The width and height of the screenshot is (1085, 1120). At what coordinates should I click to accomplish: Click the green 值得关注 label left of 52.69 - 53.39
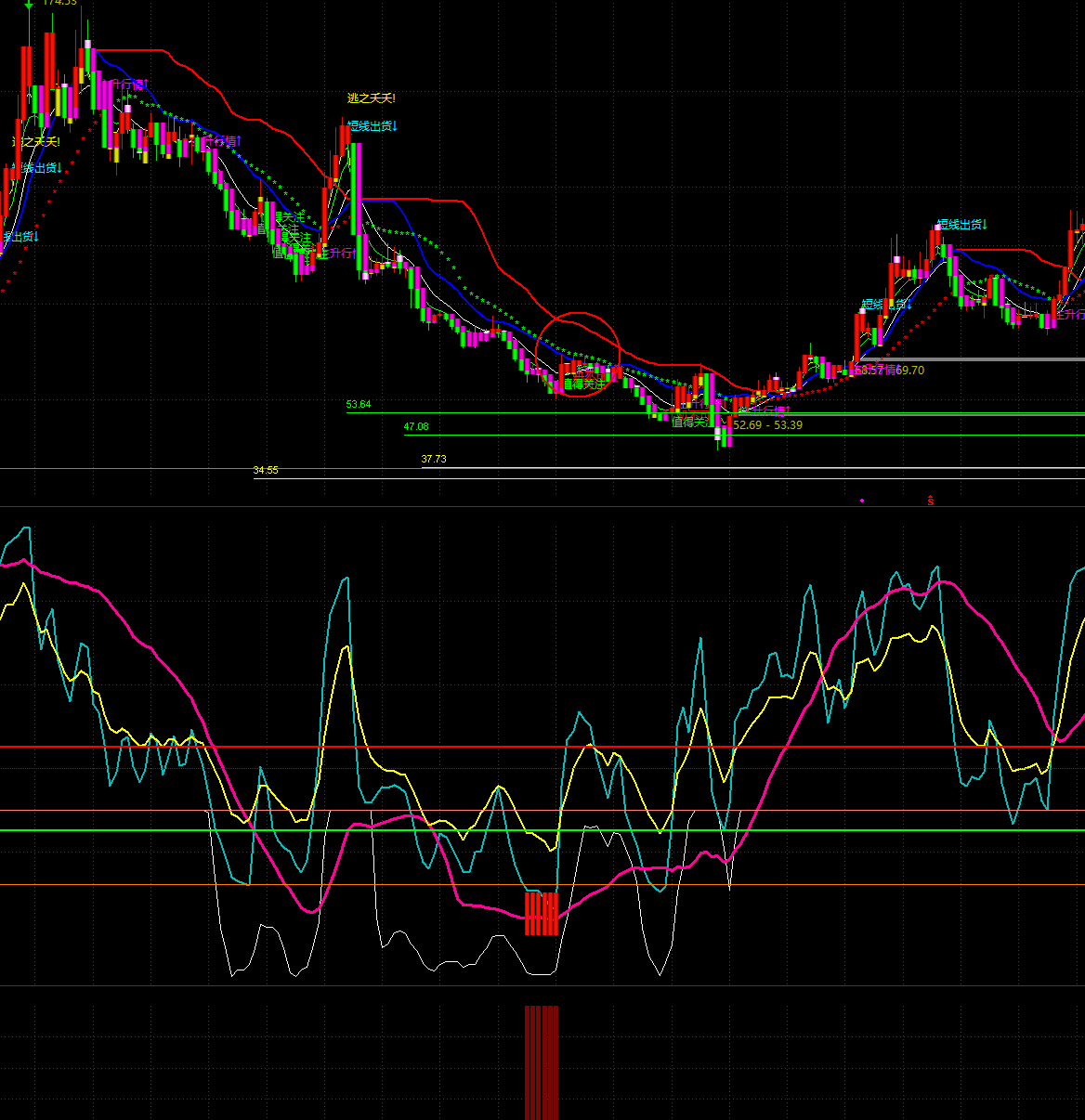click(692, 422)
